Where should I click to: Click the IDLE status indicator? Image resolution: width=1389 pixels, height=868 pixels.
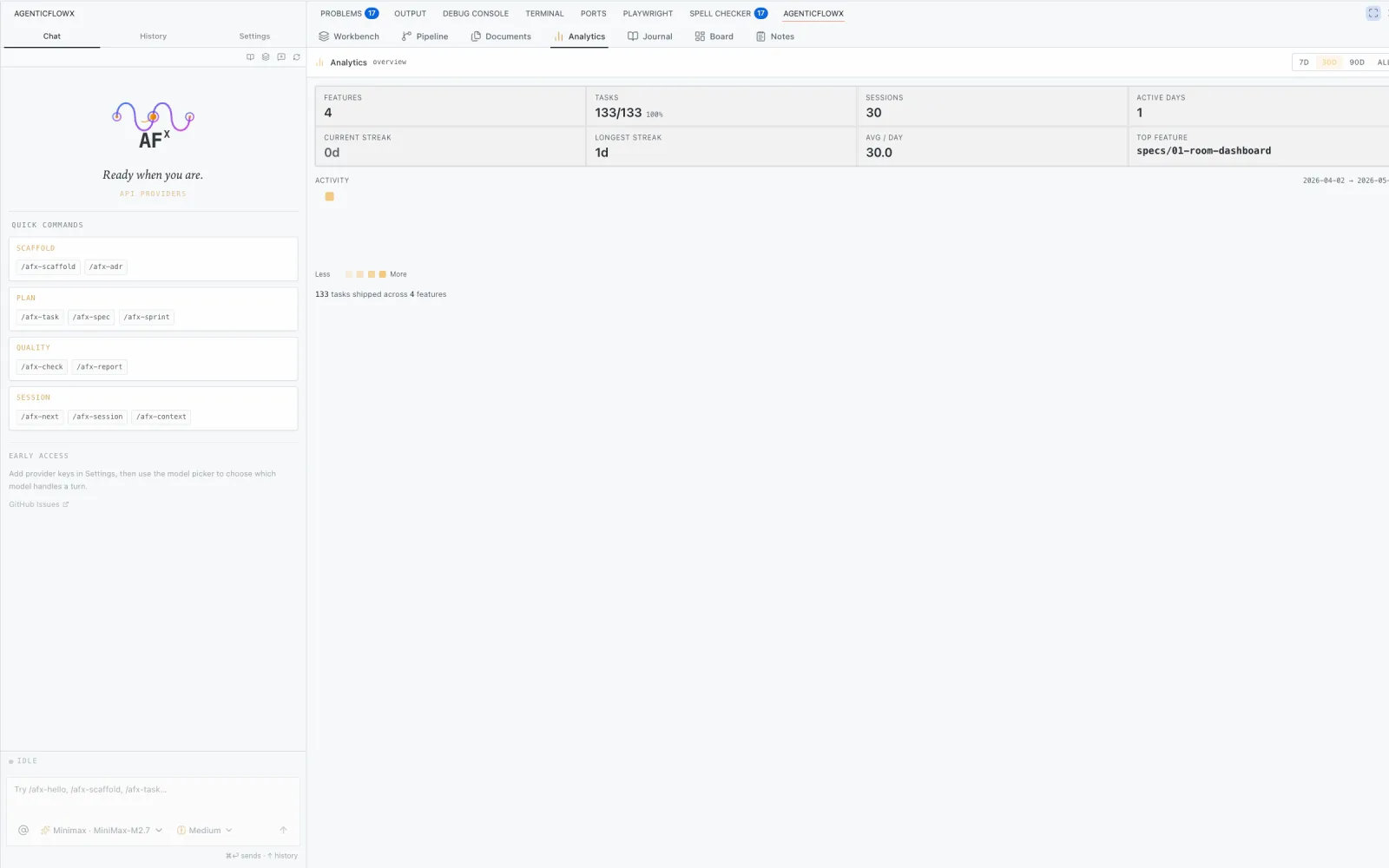coord(23,761)
